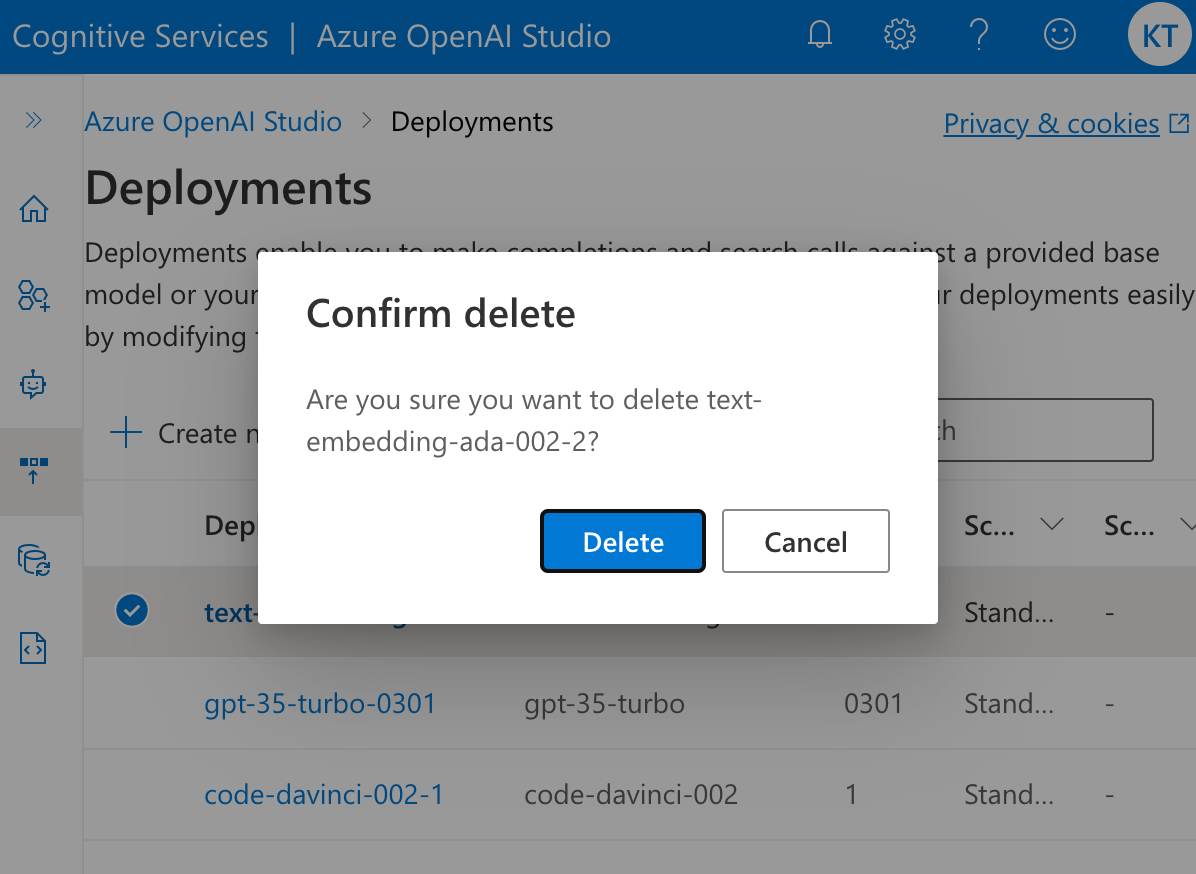This screenshot has width=1196, height=874.
Task: Cancel the delete confirmation dialog
Action: pos(805,541)
